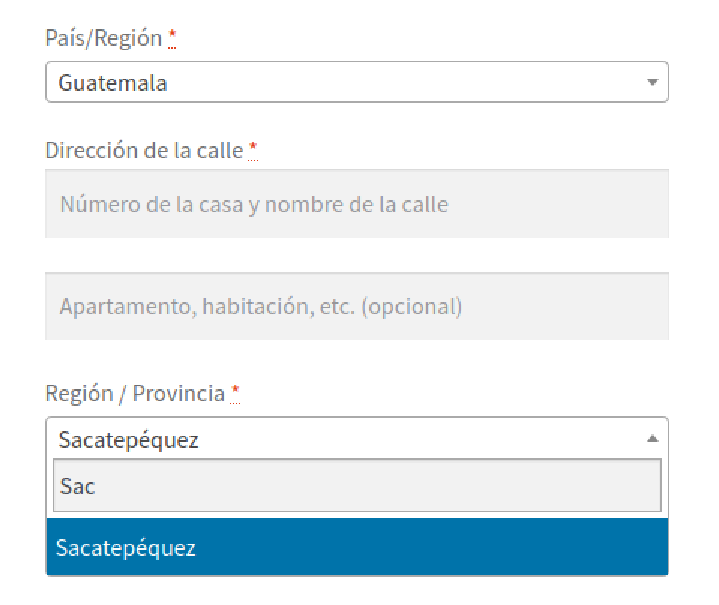Select Guatemala in the country combo box

click(357, 82)
